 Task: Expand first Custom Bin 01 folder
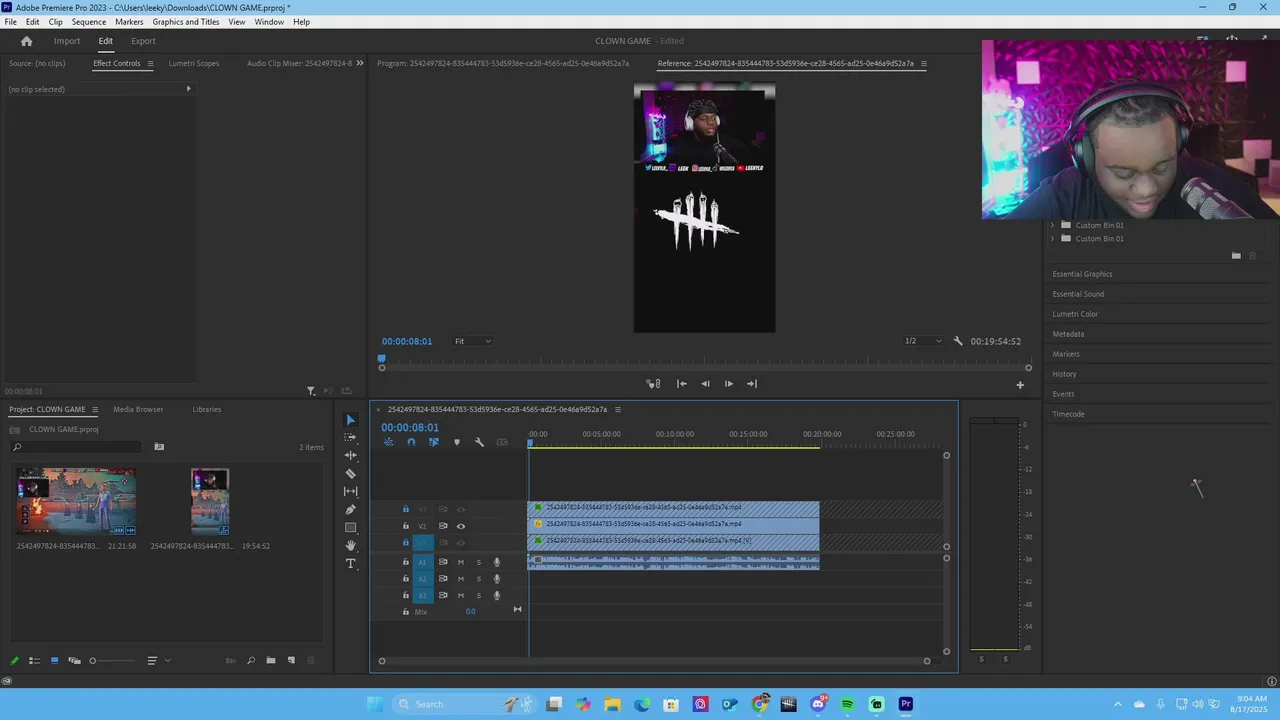1052,225
